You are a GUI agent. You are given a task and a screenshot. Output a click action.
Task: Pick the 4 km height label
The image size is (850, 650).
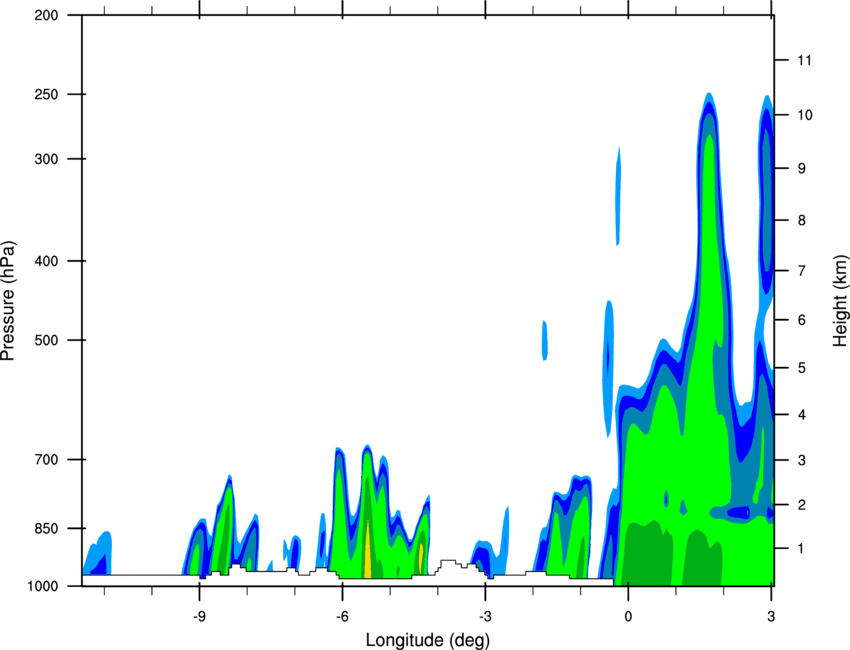(x=801, y=415)
